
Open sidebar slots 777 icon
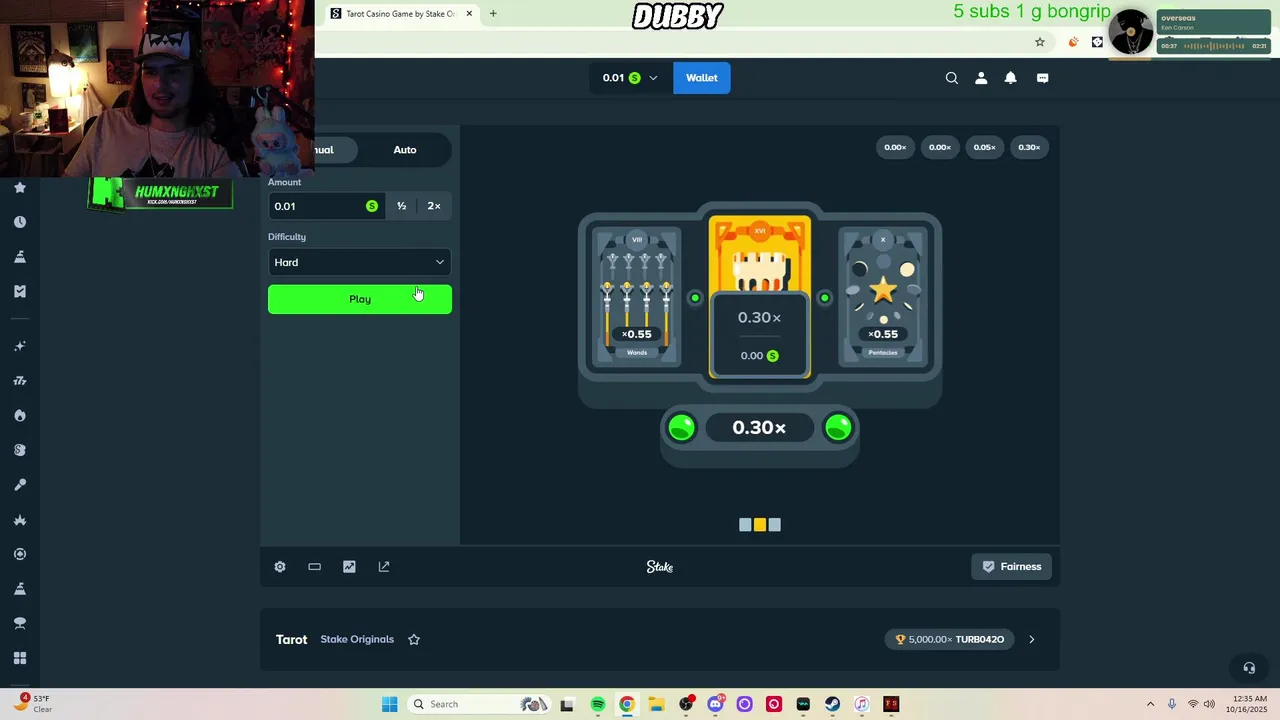click(20, 381)
